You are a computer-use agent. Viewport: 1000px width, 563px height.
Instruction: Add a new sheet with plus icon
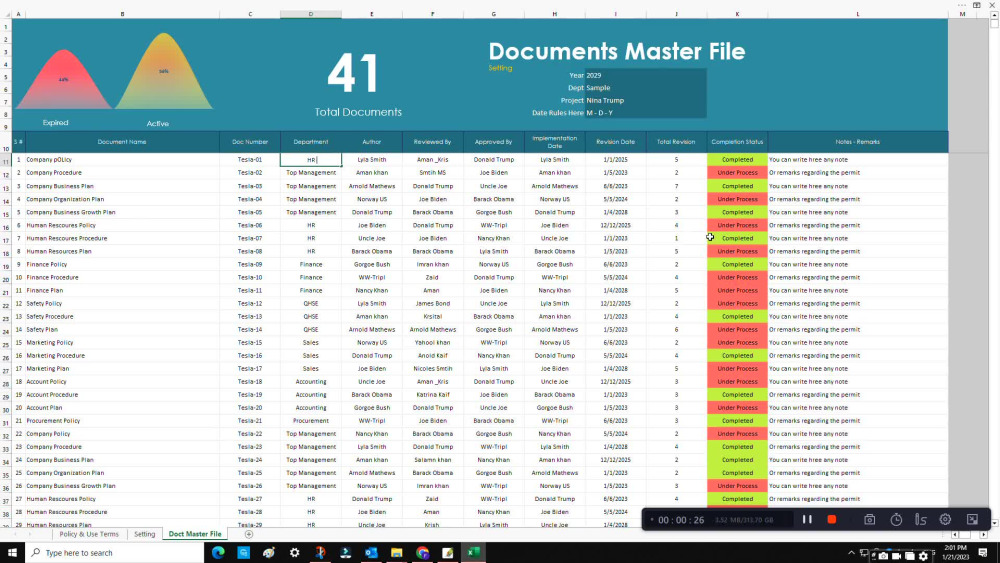(249, 534)
